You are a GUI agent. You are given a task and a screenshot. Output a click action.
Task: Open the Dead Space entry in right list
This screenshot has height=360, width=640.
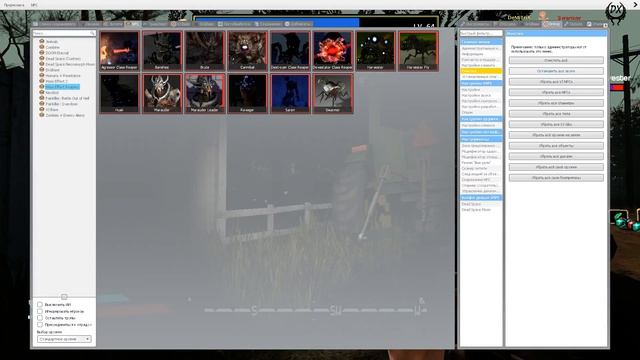coord(471,204)
